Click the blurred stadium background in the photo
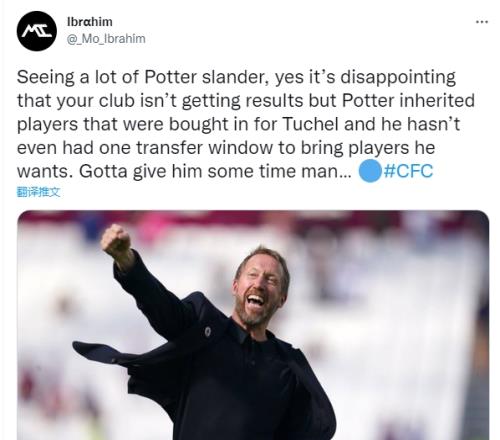 [x=400, y=300]
